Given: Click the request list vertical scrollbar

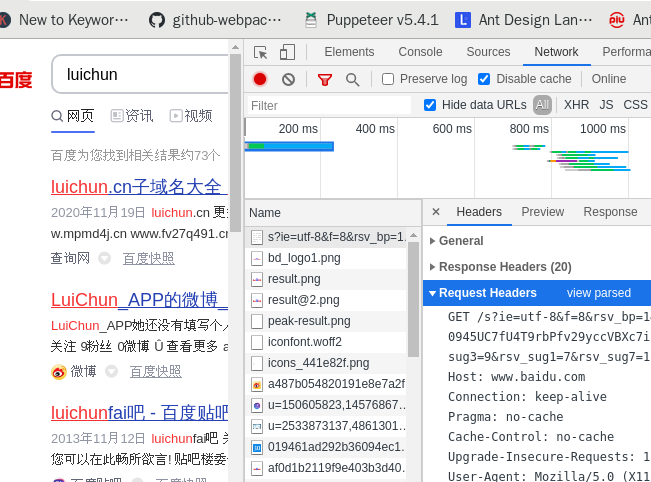Looking at the screenshot, I should pos(414,299).
